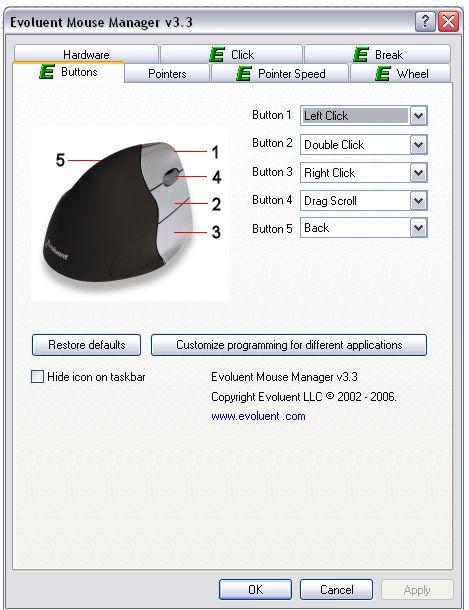Select the Buttons tab
The height and width of the screenshot is (610, 469).
(69, 72)
